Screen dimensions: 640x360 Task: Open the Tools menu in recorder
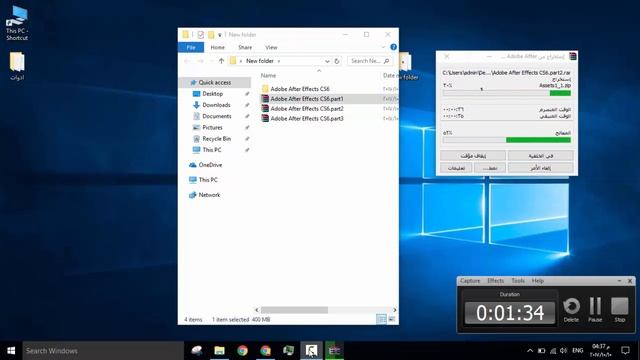click(518, 281)
